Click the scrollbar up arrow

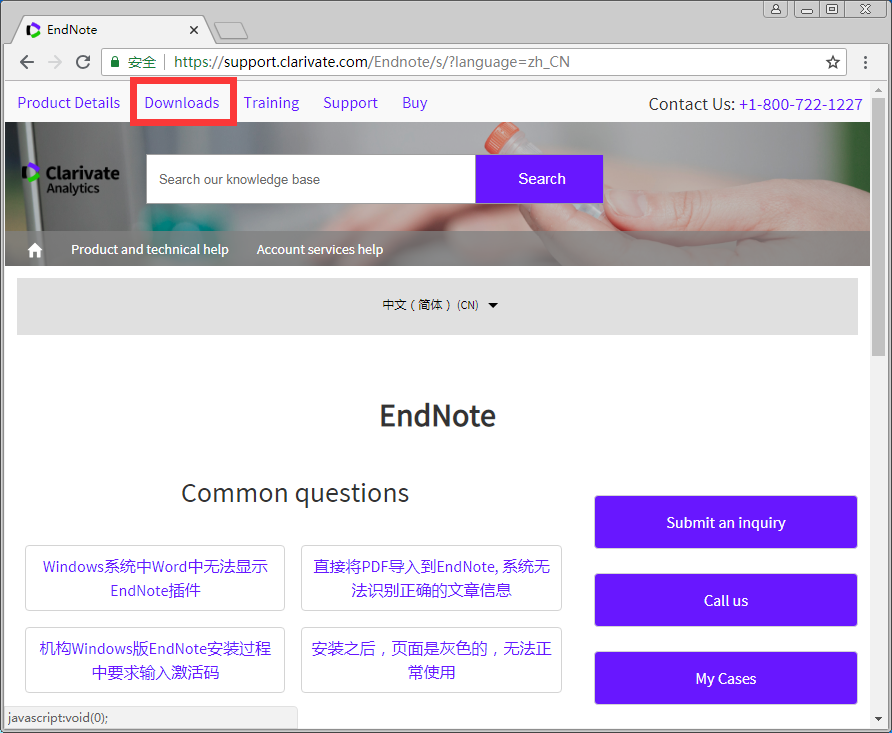click(x=878, y=90)
